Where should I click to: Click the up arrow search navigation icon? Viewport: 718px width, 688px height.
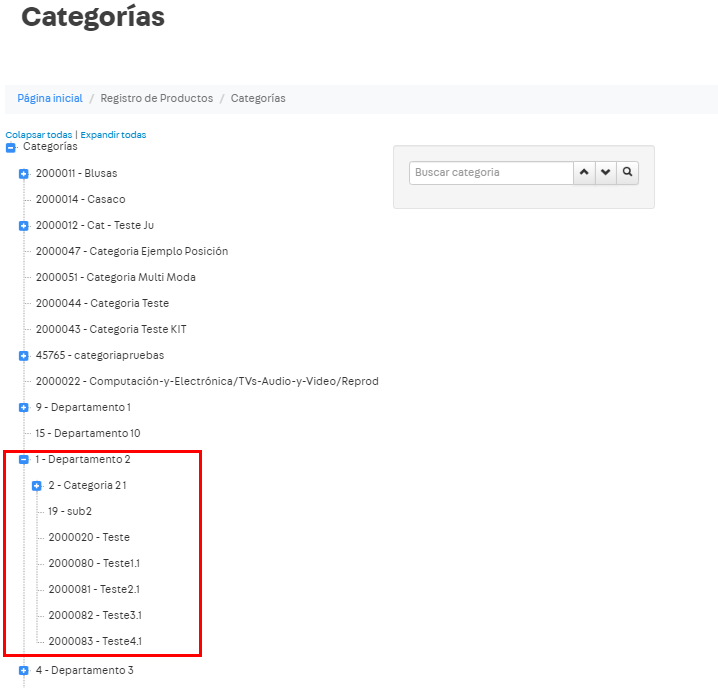[x=584, y=172]
